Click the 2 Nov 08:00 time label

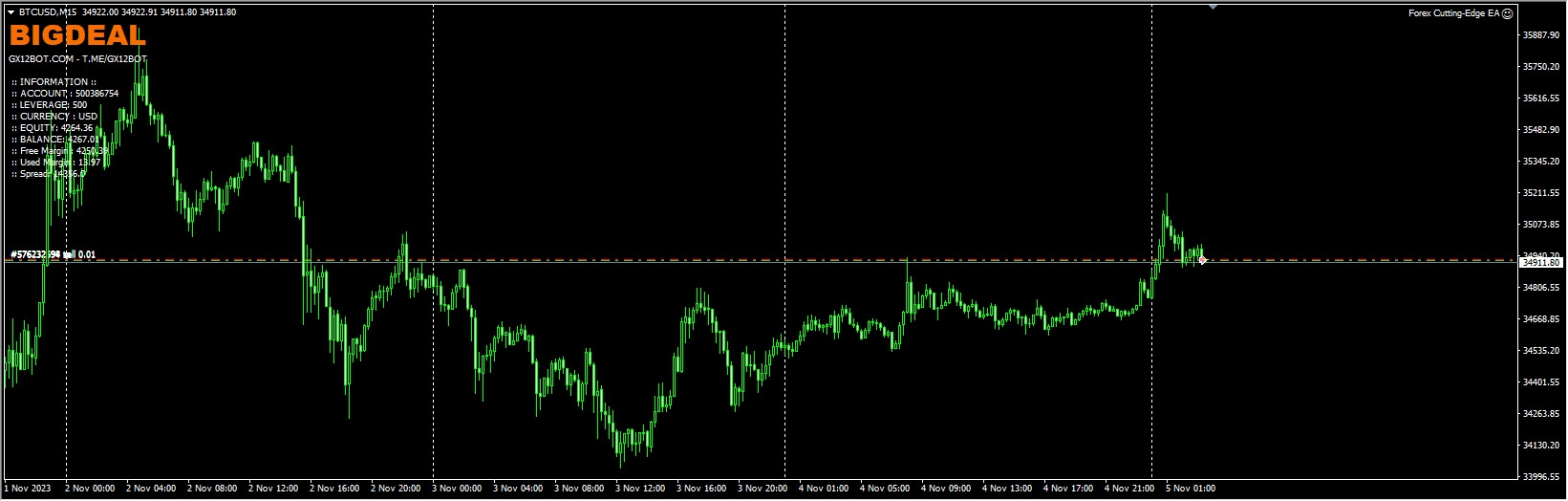[212, 489]
